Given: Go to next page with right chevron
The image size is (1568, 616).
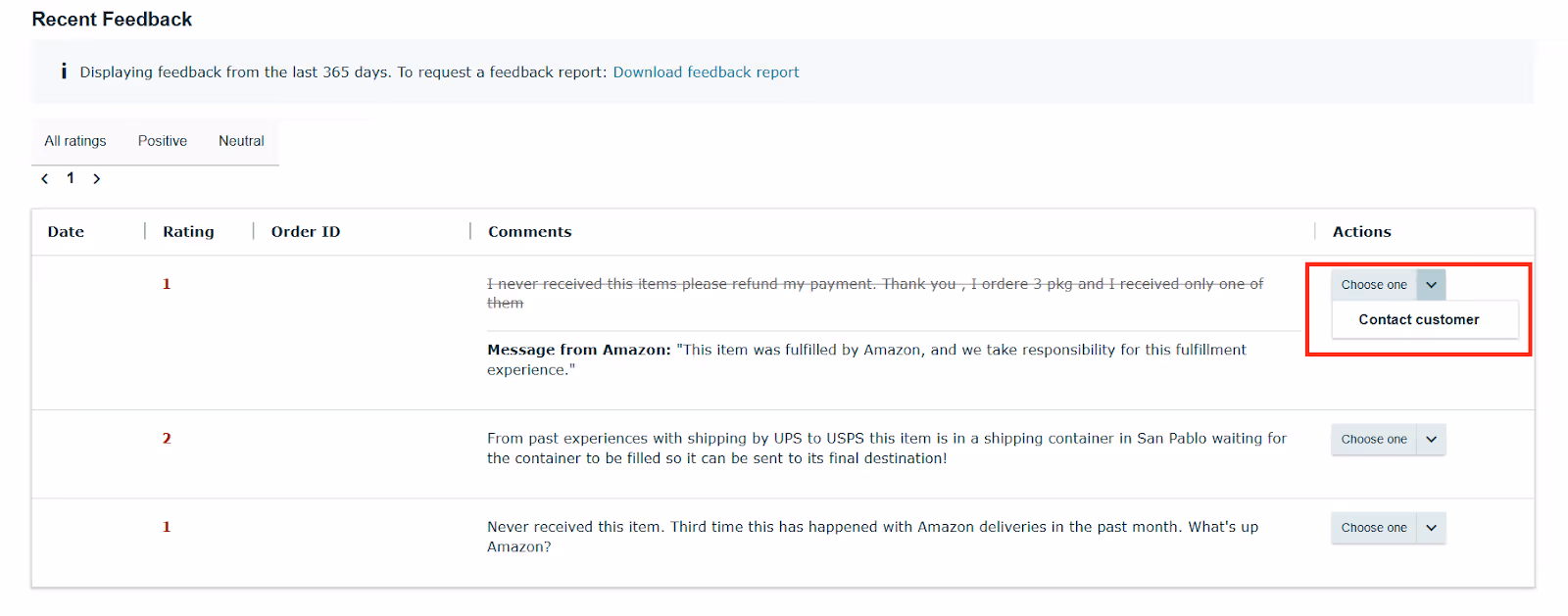Looking at the screenshot, I should [x=96, y=179].
